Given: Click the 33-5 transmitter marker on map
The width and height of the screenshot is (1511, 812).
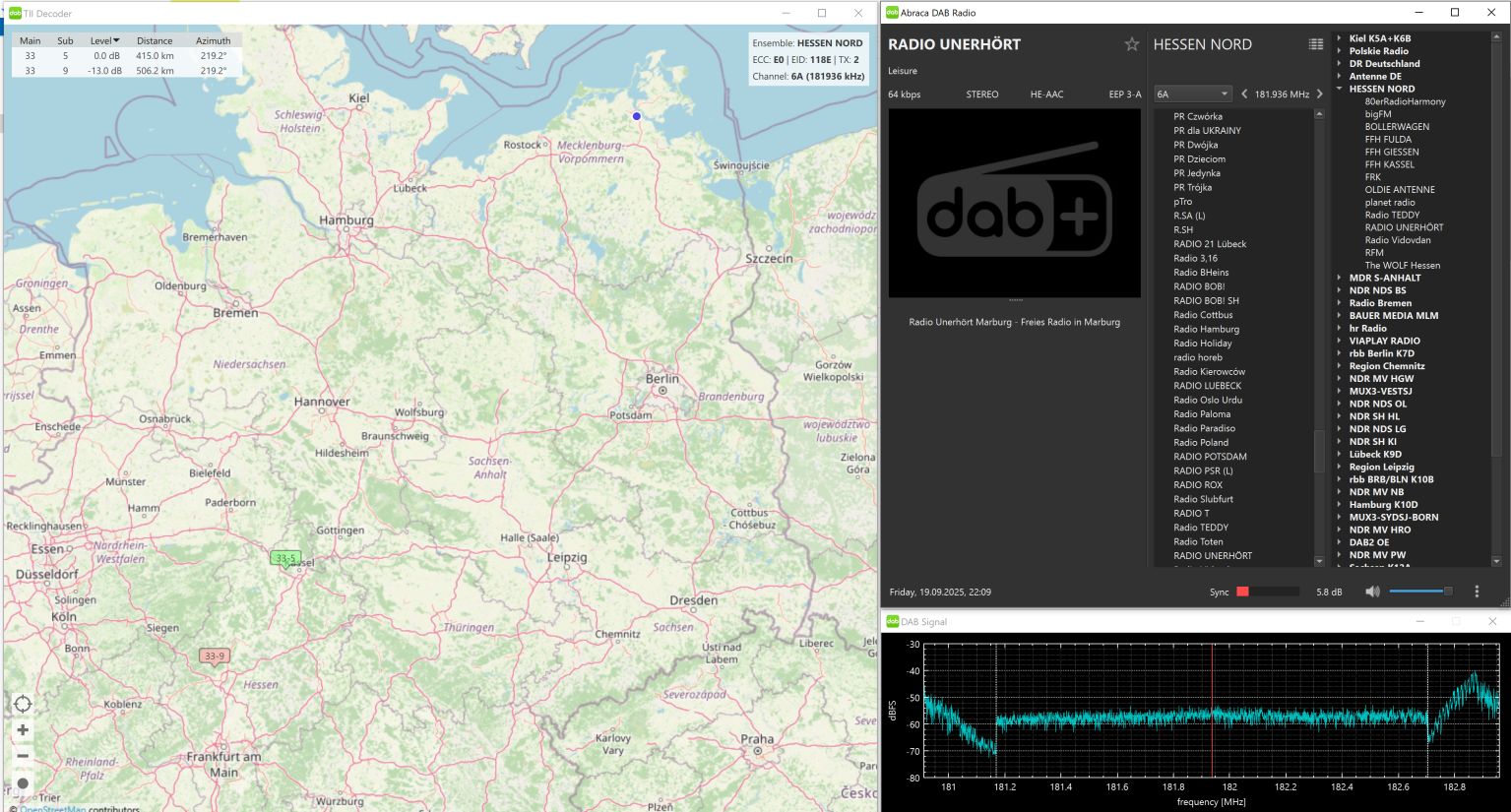Looking at the screenshot, I should tap(284, 558).
